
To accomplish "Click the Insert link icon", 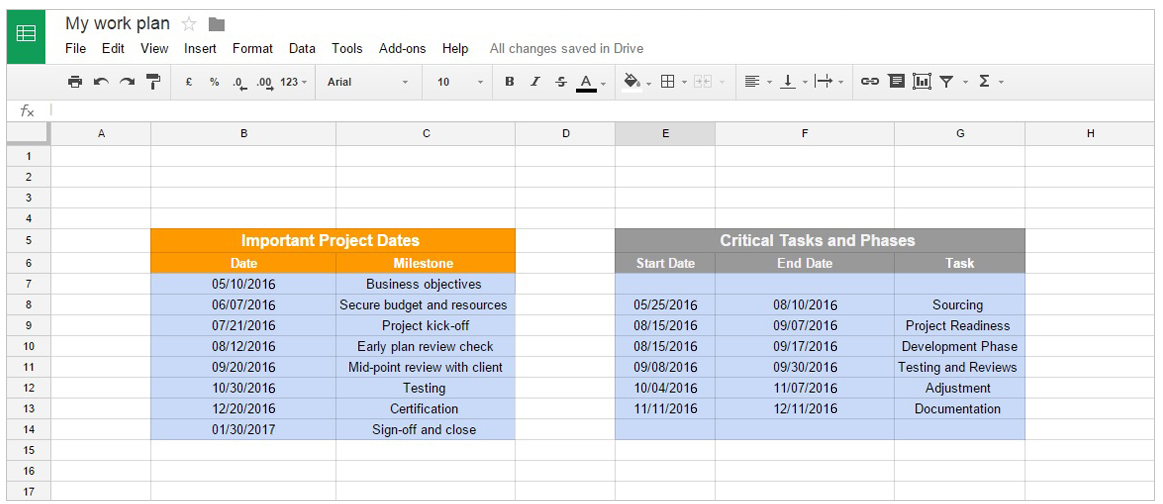I will (869, 82).
